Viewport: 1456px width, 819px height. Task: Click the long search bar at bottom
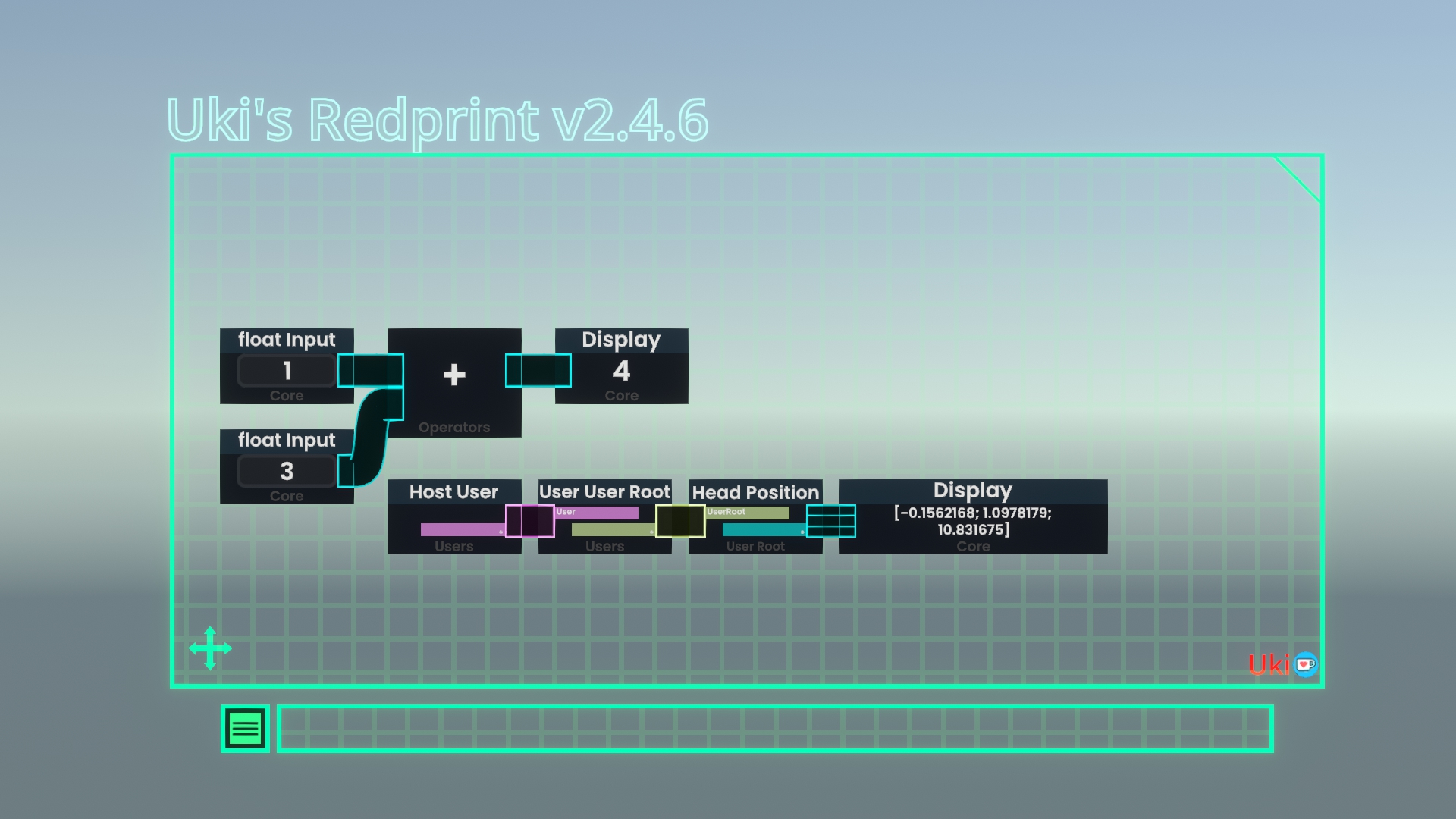(774, 729)
